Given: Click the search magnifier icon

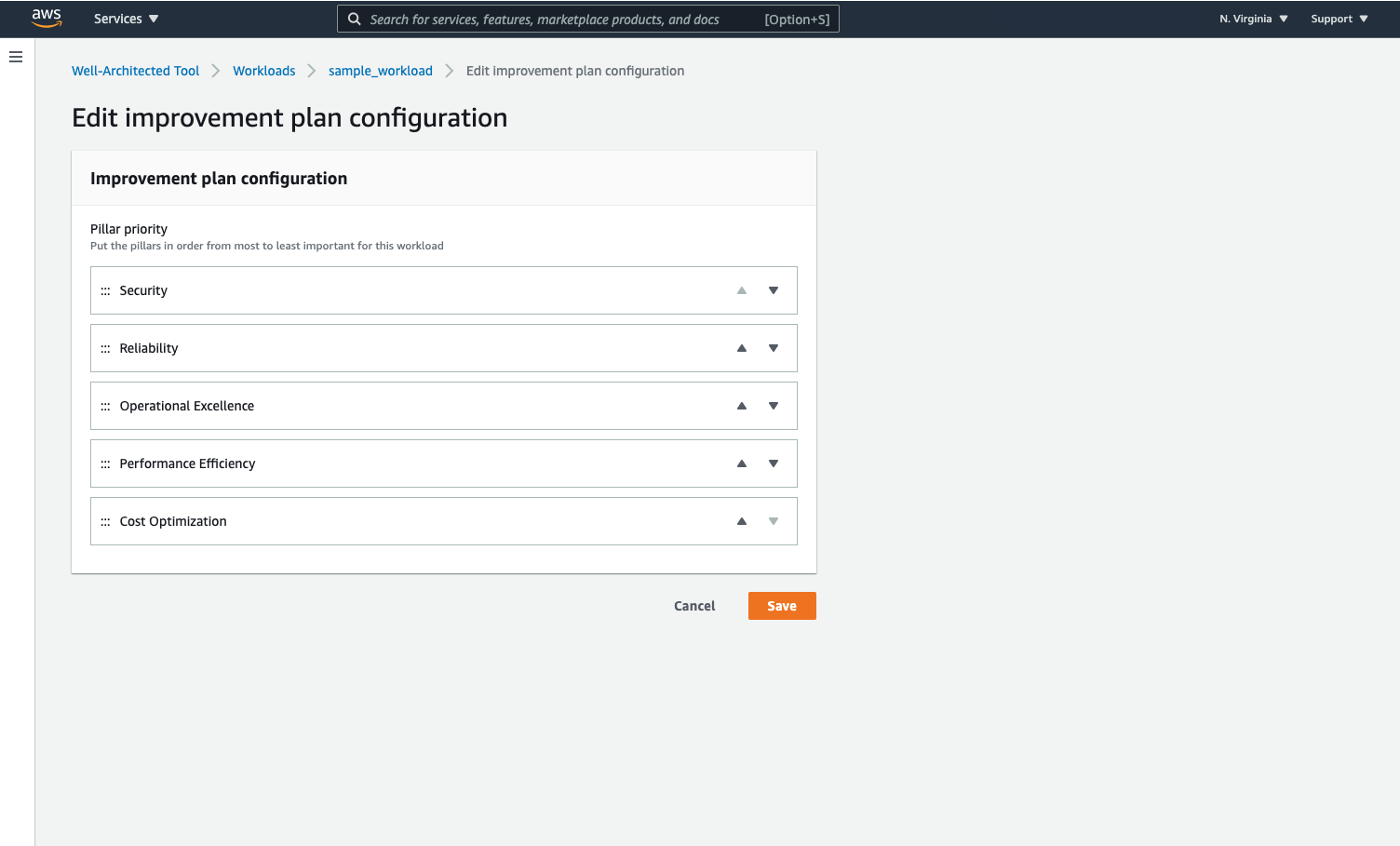Looking at the screenshot, I should click(x=355, y=19).
